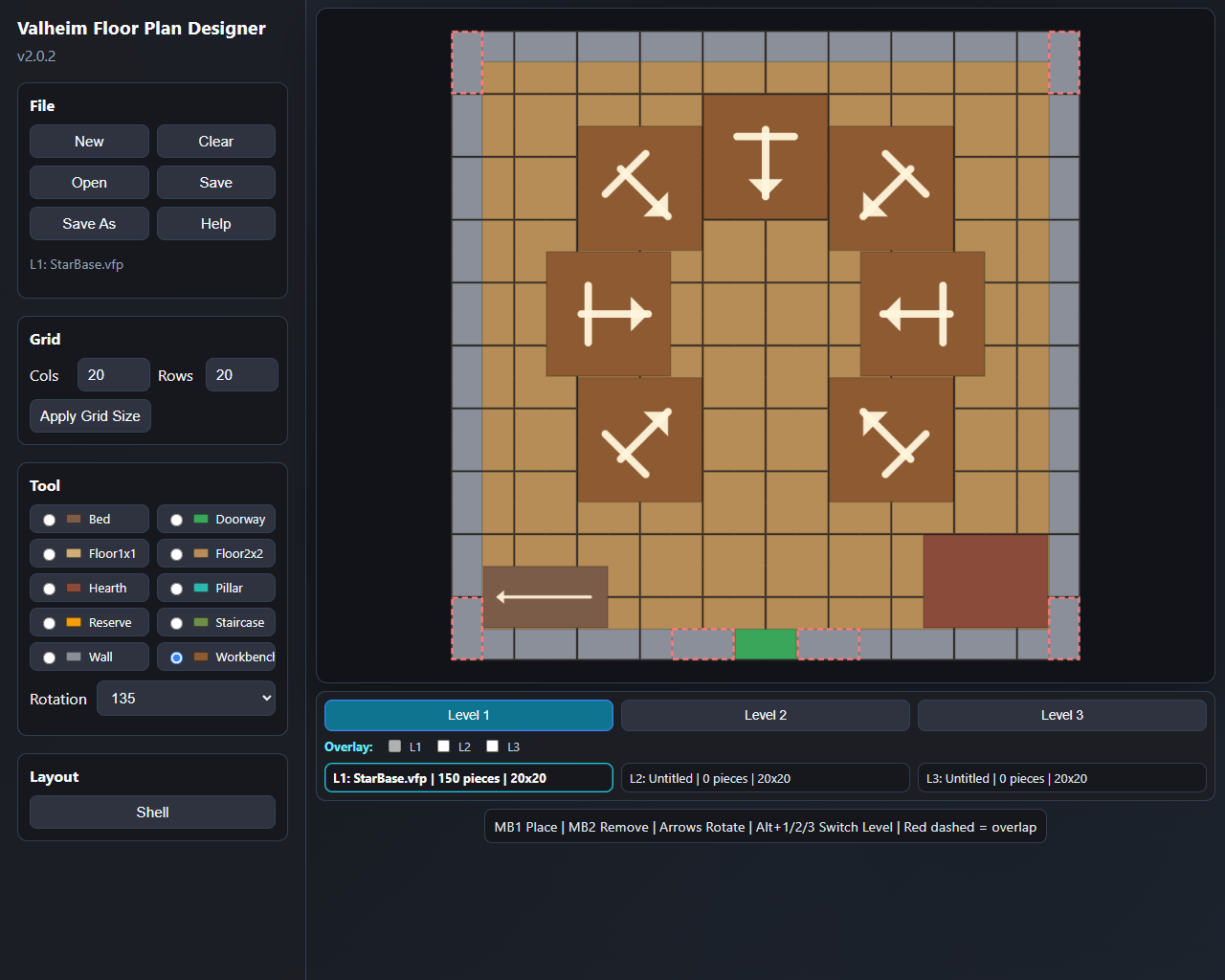Click the 'Valheim Floor Plan Designer' title
The image size is (1225, 980).
[142, 29]
